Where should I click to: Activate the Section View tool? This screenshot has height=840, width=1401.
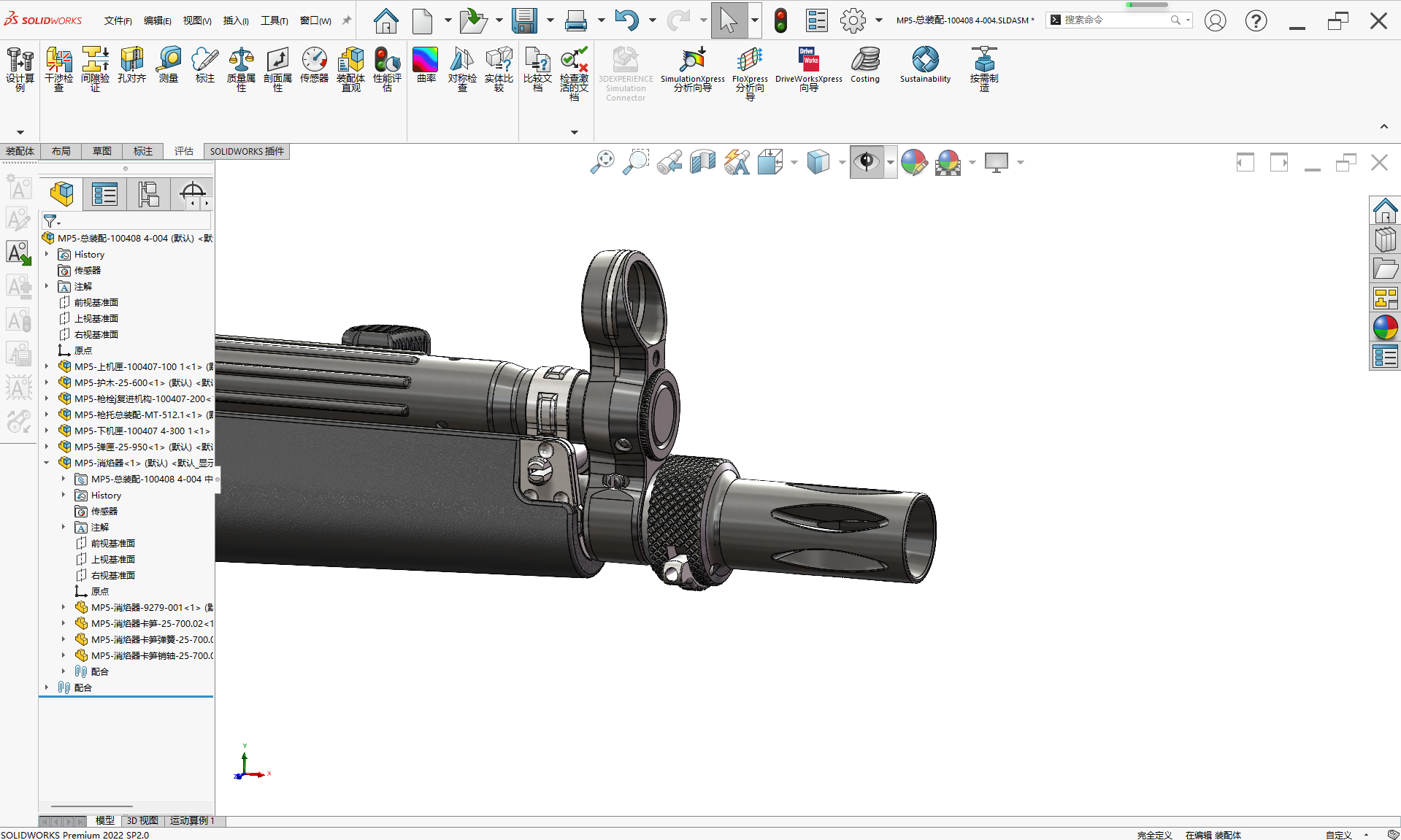pyautogui.click(x=702, y=162)
